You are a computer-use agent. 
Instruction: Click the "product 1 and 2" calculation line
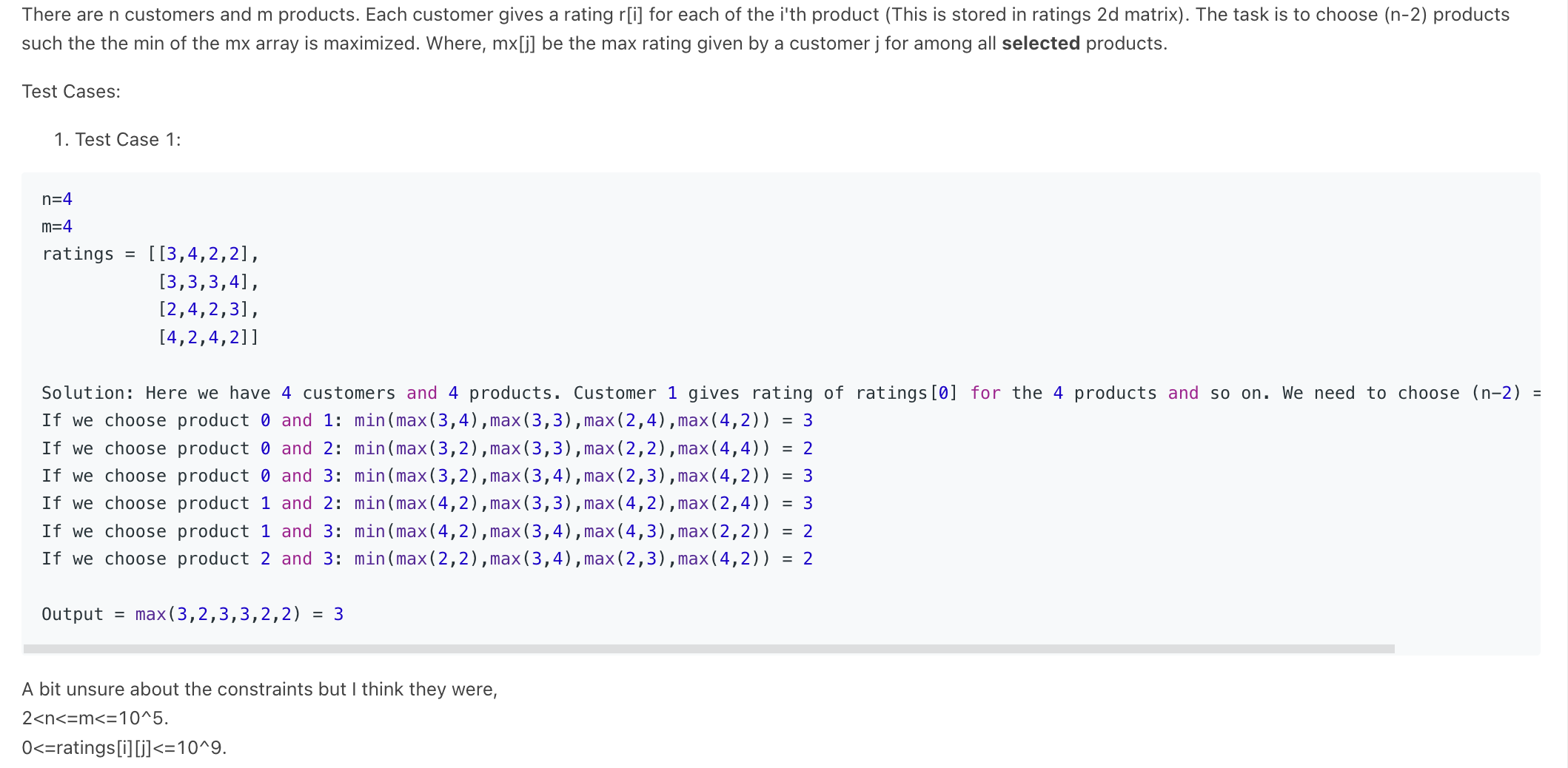coord(427,504)
